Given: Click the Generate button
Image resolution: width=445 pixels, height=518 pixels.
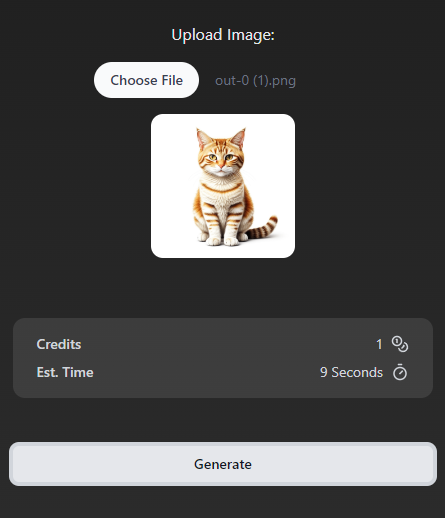Looking at the screenshot, I should [x=223, y=464].
